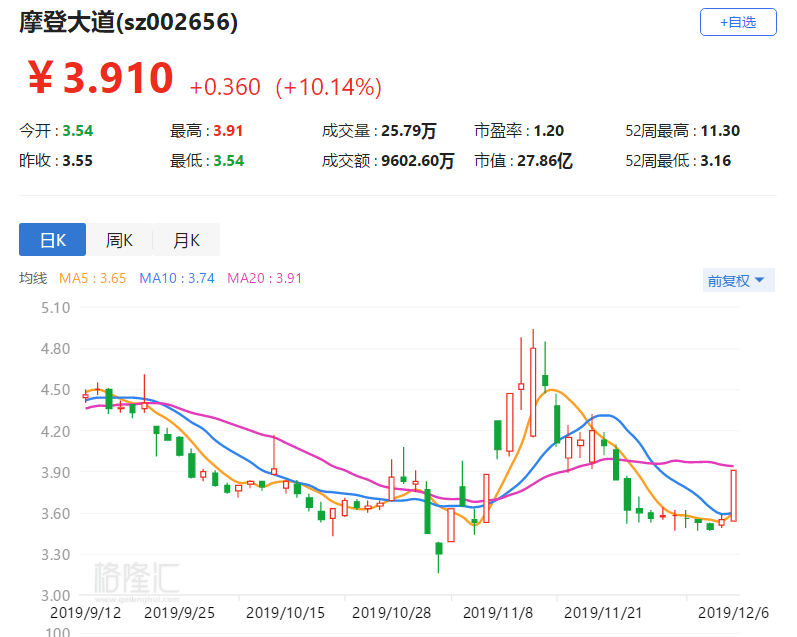
Task: Open the 前复权 adjustment dropdown
Action: 738,280
